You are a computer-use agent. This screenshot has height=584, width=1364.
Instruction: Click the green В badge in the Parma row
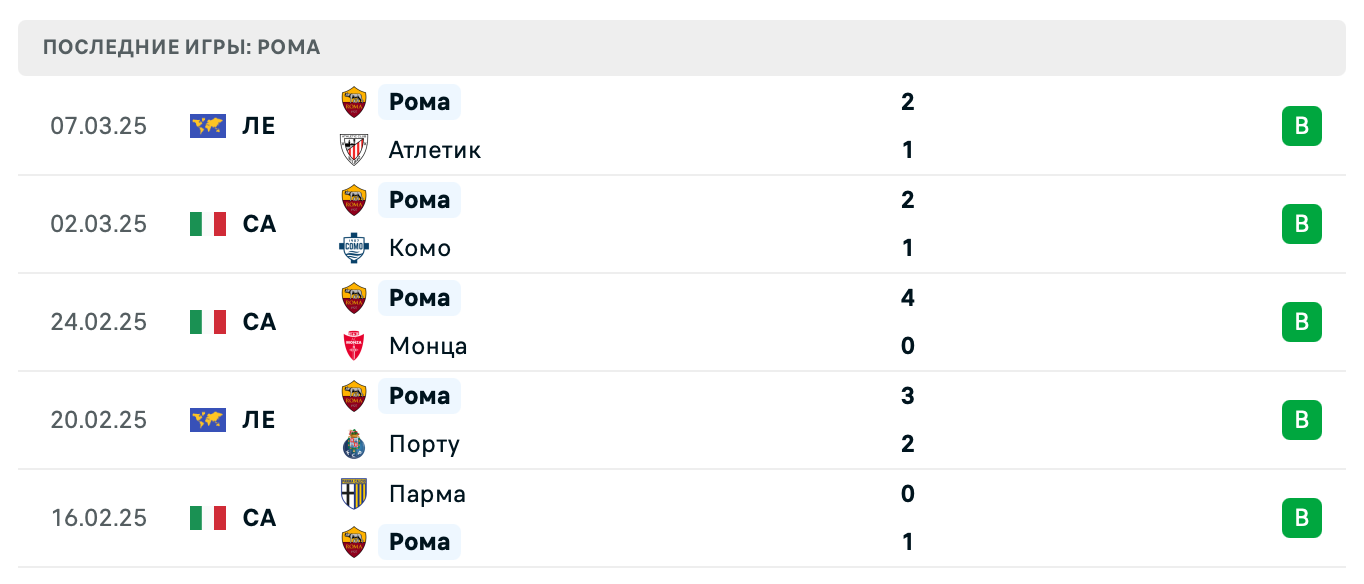[1301, 518]
